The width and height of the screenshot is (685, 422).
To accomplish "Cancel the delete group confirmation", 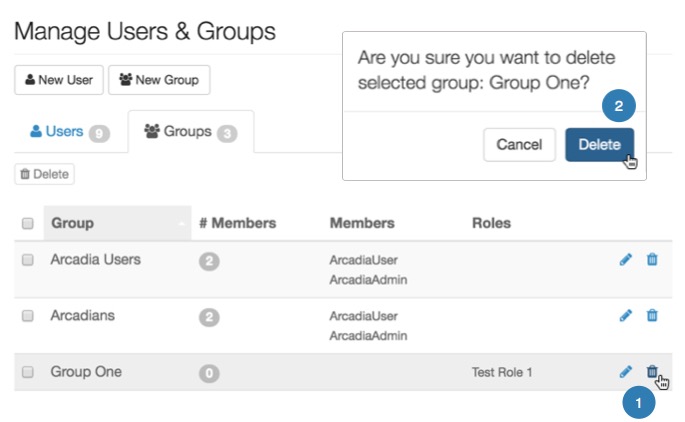I will coord(519,144).
